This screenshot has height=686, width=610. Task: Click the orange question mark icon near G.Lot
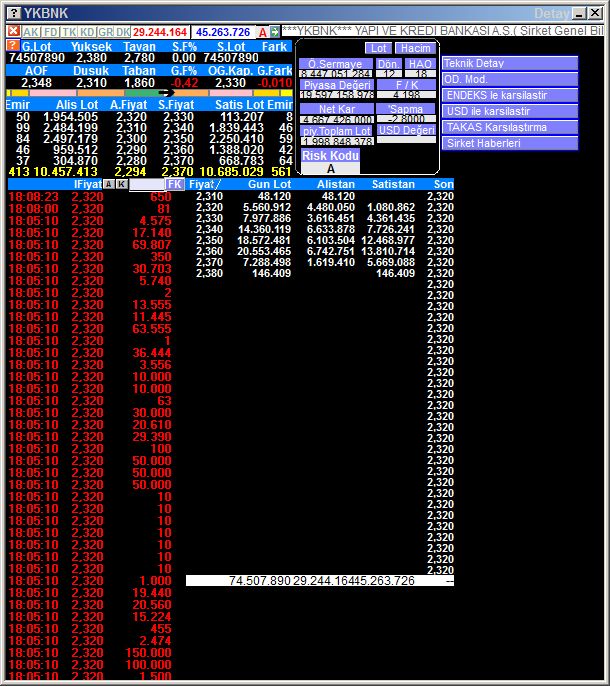coord(13,46)
